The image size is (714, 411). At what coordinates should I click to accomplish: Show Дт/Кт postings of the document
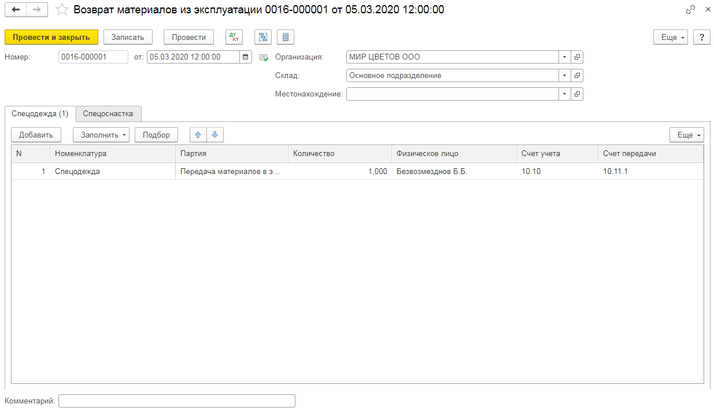point(234,37)
